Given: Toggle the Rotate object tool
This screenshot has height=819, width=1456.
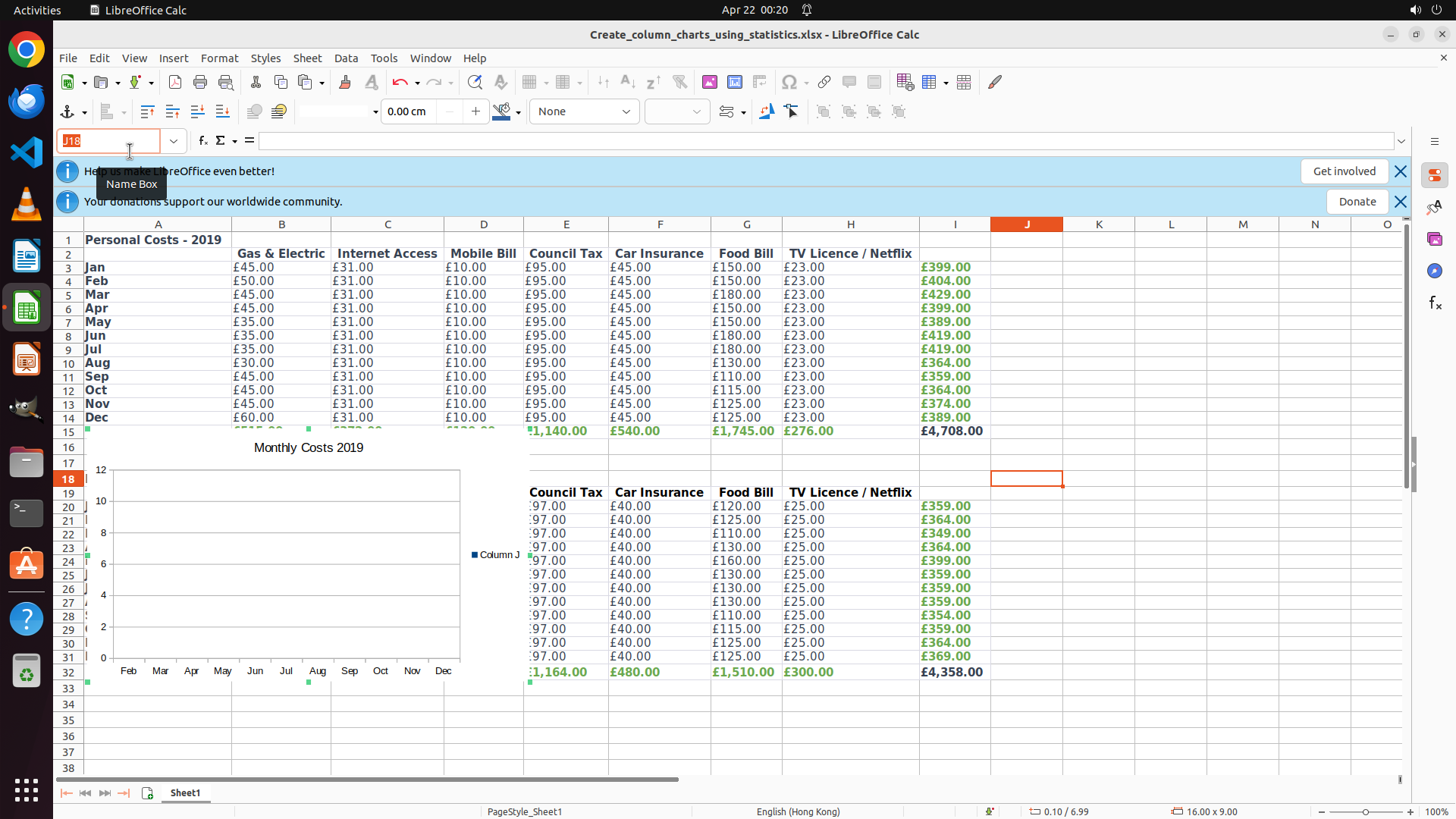Looking at the screenshot, I should (767, 111).
